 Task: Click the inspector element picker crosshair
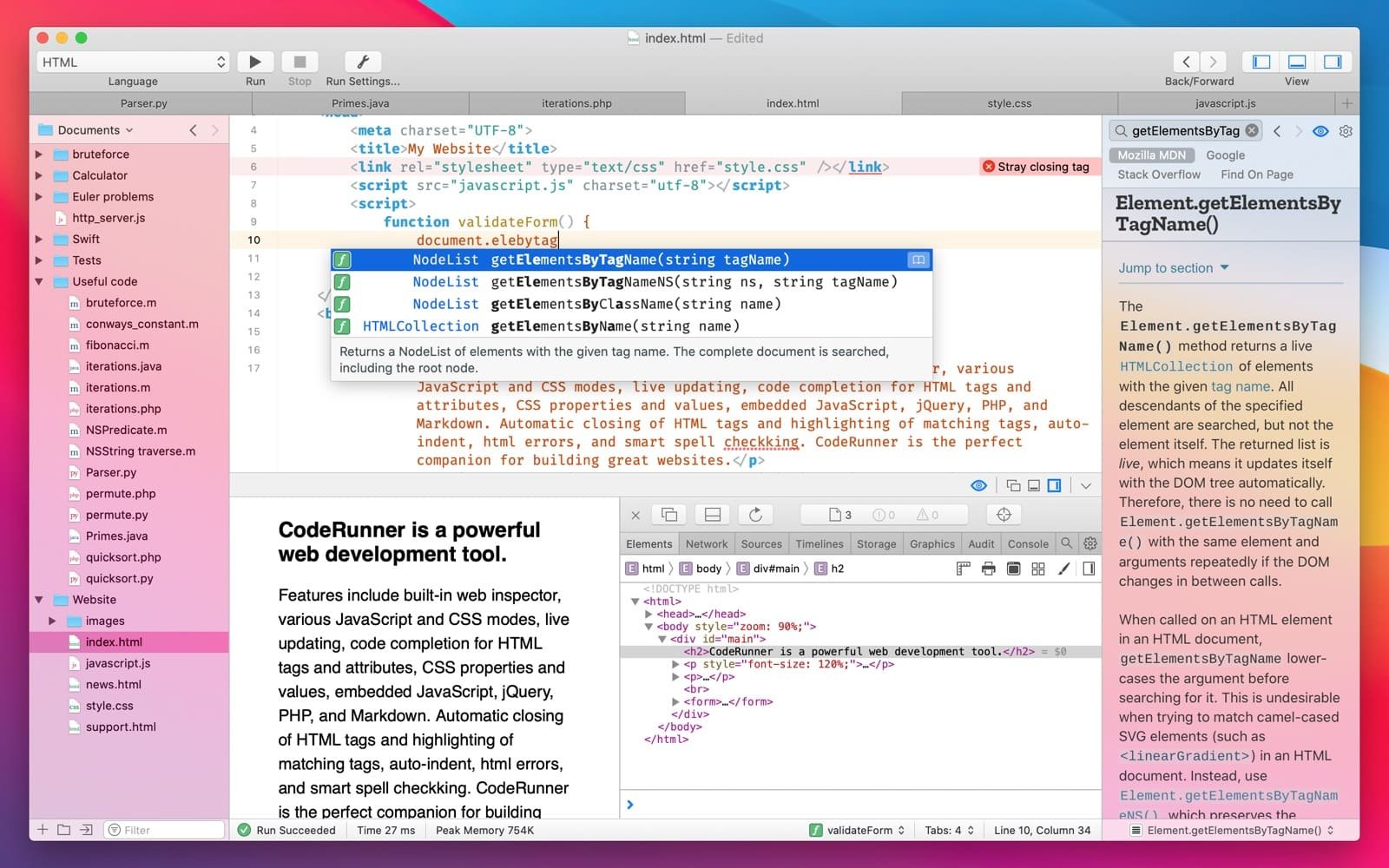1004,515
